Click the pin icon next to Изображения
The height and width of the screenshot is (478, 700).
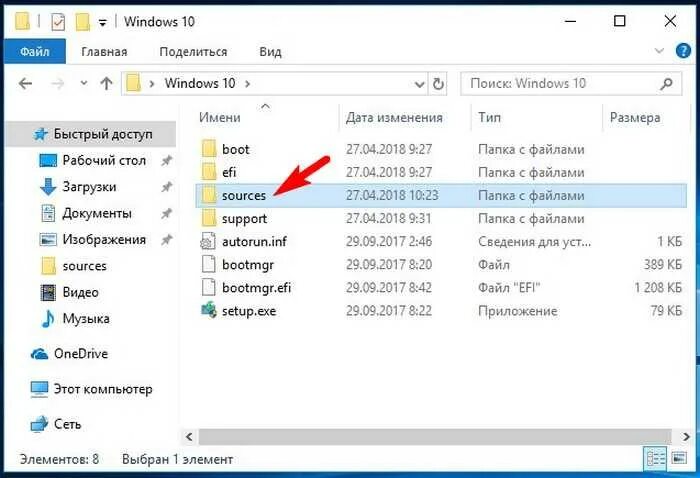[167, 240]
